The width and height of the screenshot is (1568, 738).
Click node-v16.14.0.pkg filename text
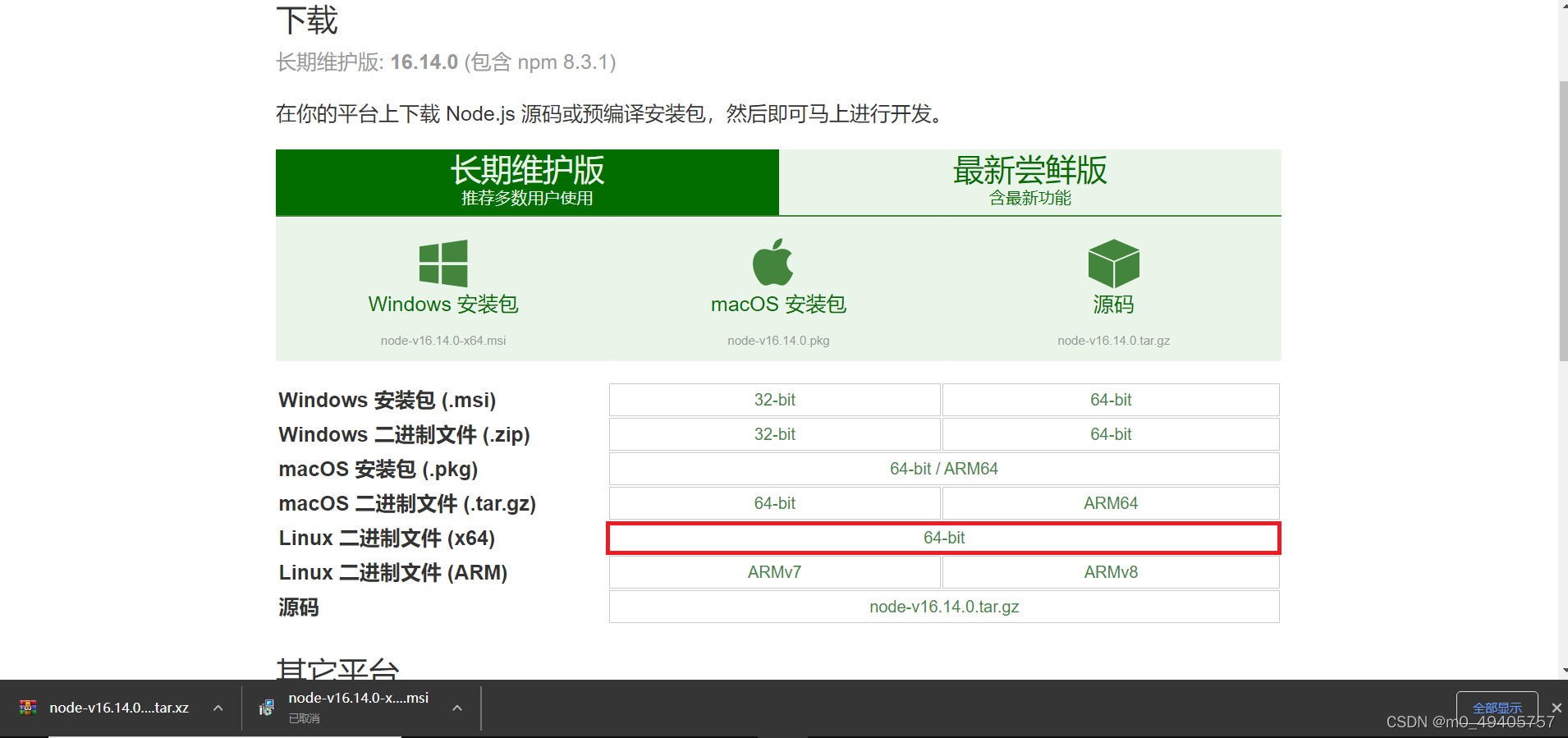(778, 341)
